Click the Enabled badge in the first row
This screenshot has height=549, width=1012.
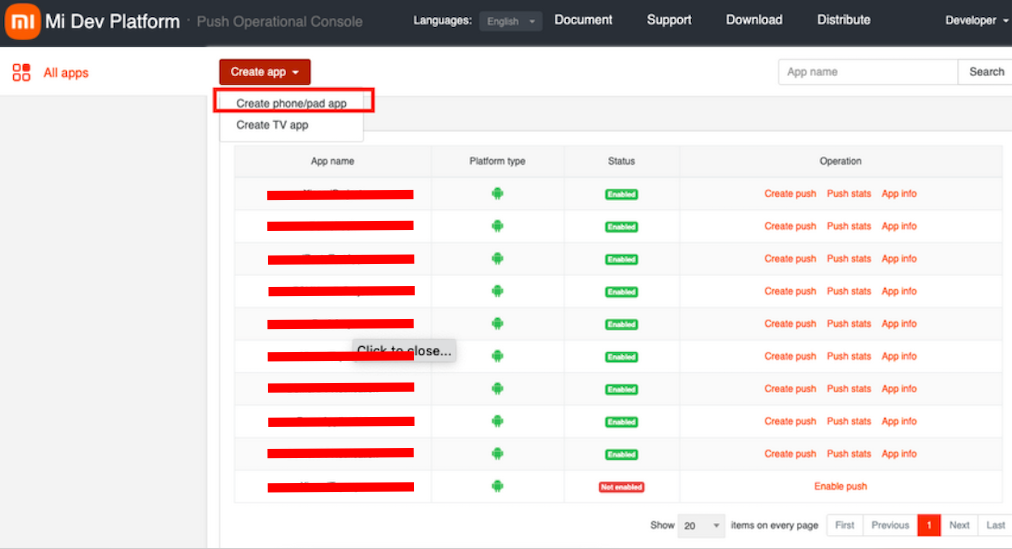point(622,194)
